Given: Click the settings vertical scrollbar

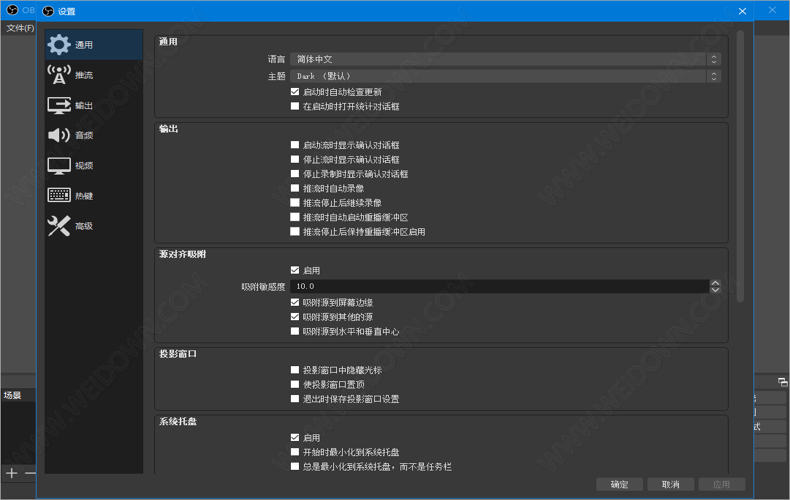Looking at the screenshot, I should coord(740,166).
